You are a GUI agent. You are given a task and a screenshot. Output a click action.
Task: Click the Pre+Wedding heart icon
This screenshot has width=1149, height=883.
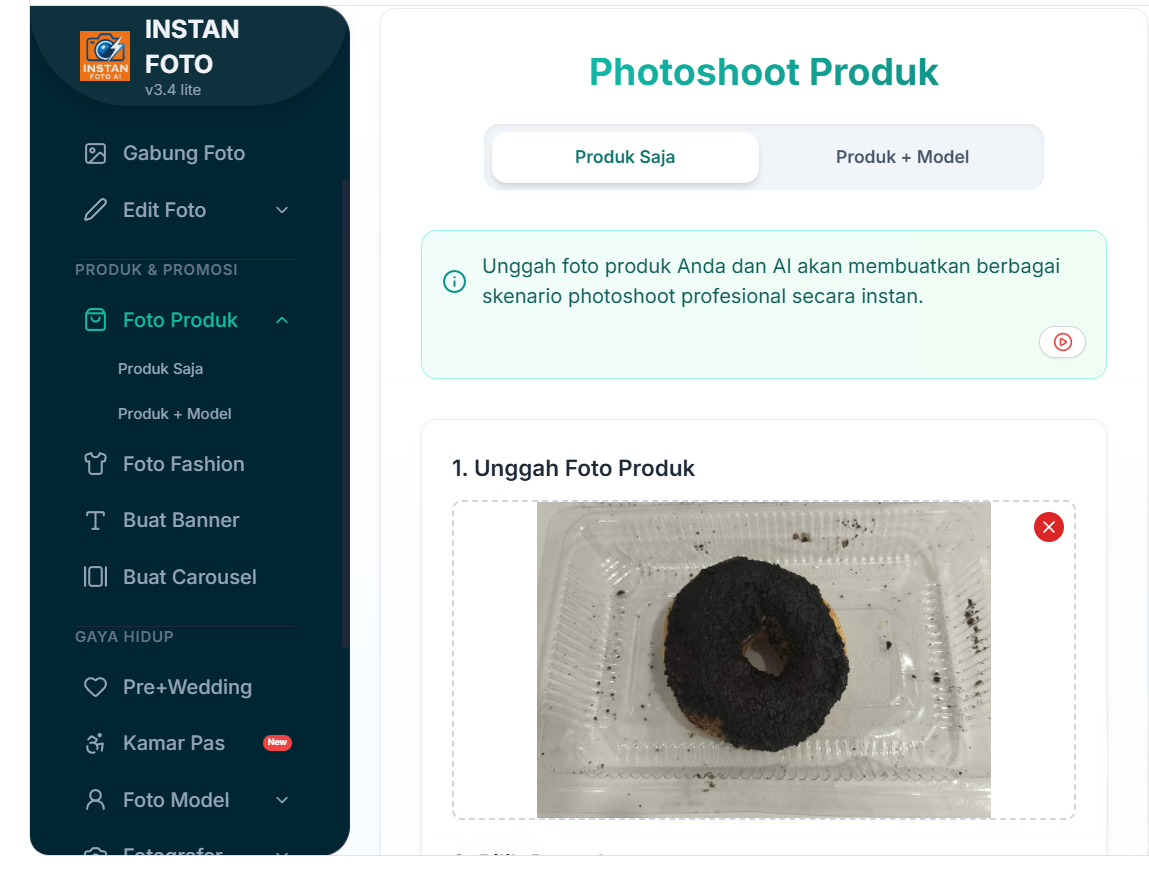click(95, 687)
